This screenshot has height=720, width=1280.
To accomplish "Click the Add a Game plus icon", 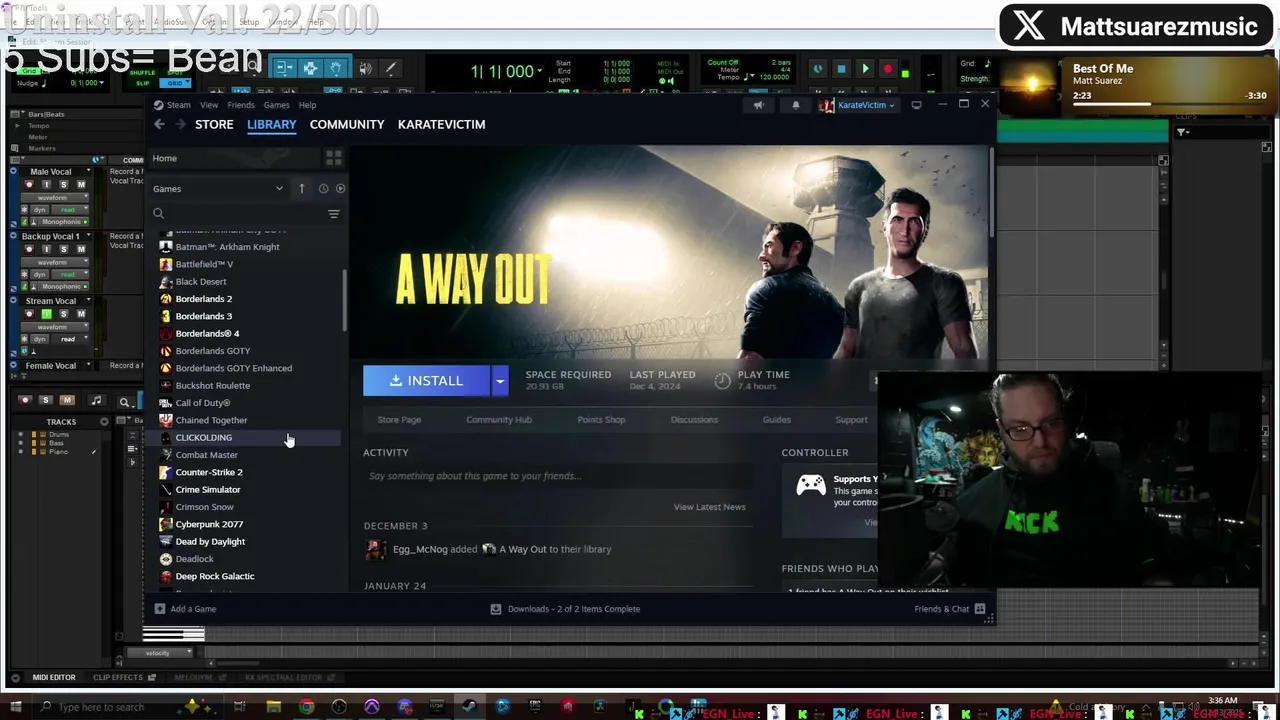I will (159, 609).
